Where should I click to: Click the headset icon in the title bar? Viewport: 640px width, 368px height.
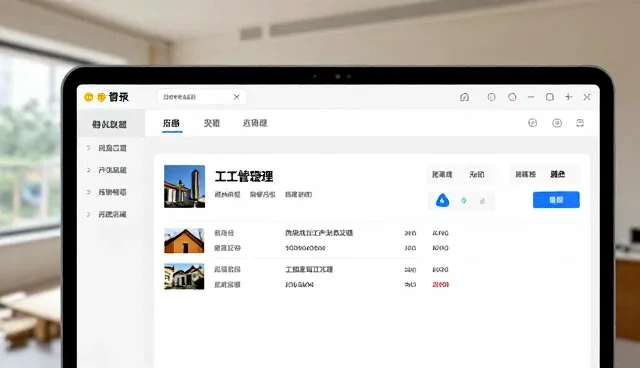[464, 97]
